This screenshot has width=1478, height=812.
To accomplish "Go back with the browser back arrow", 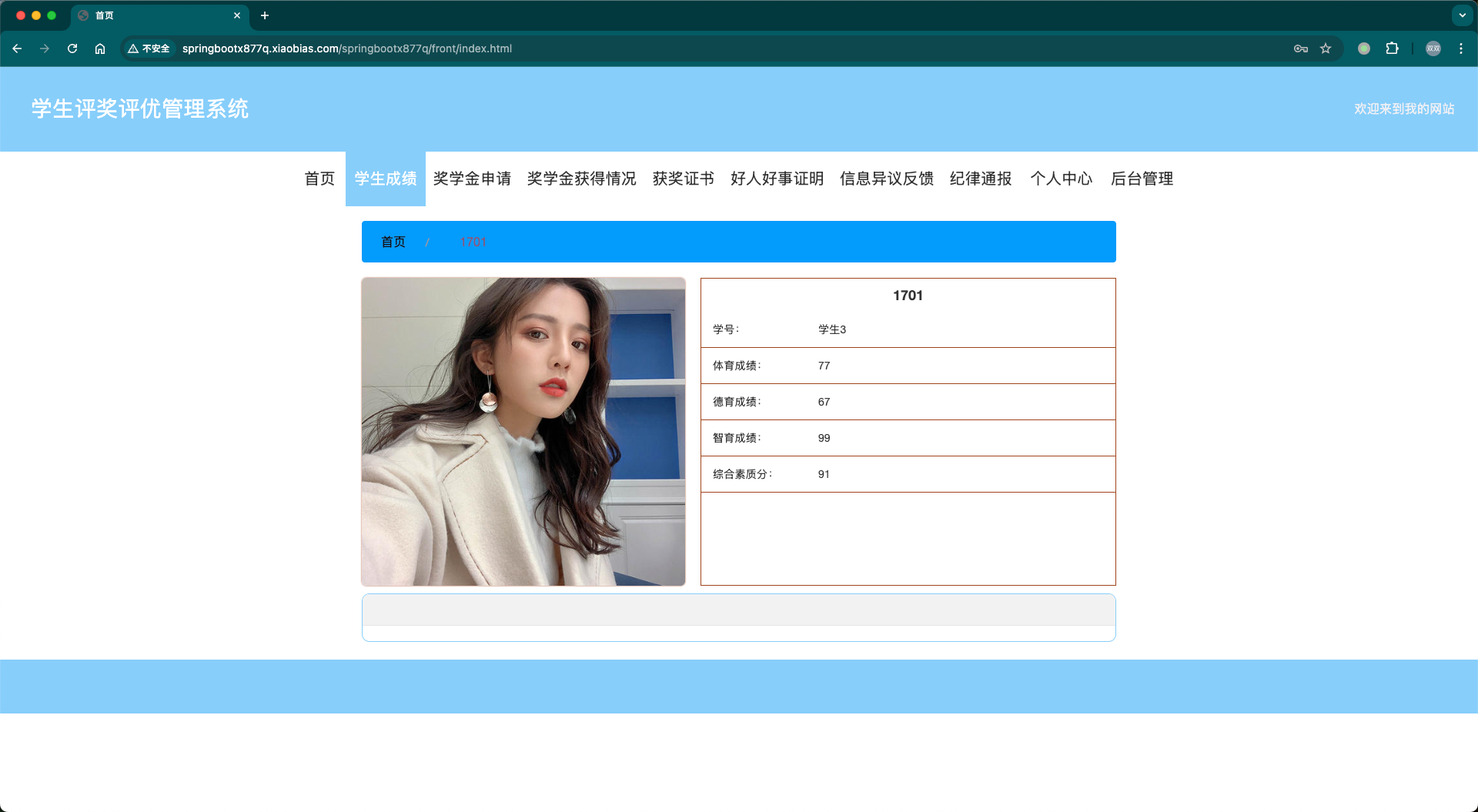I will [x=17, y=48].
